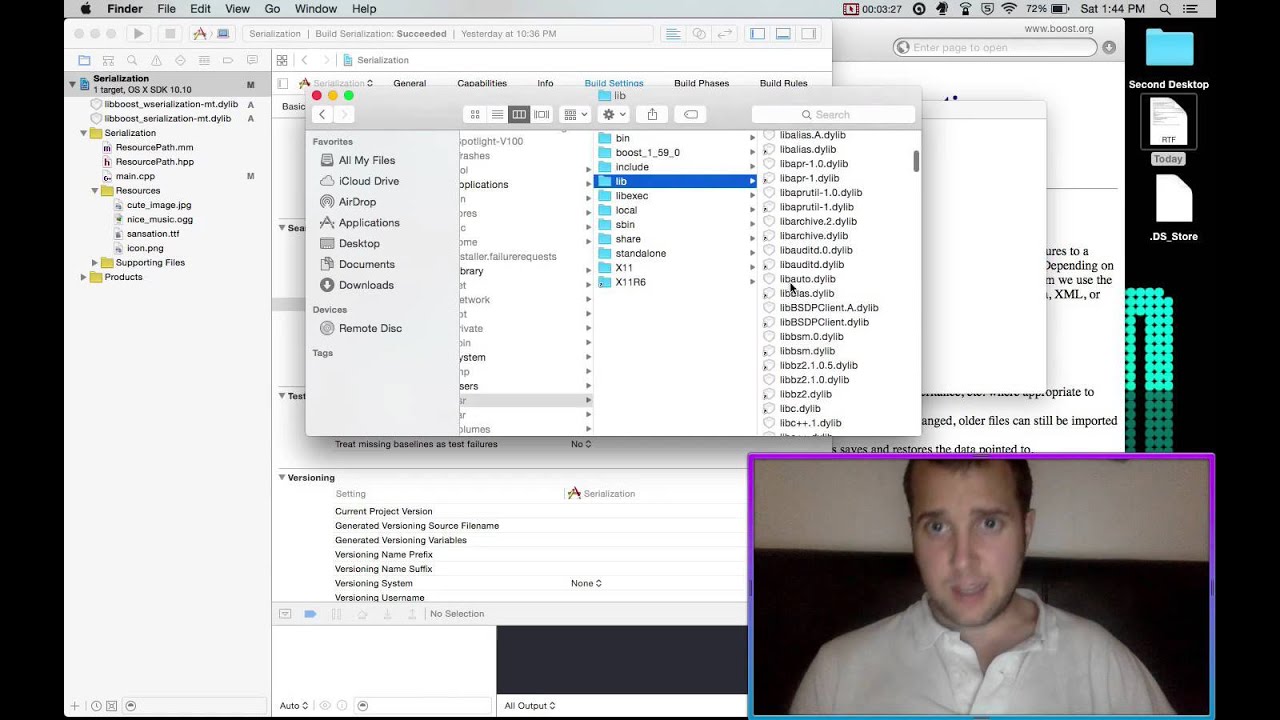Screen dimensions: 1280x720
Task: Switch Xcode to Assistant editor icon
Action: [x=700, y=33]
